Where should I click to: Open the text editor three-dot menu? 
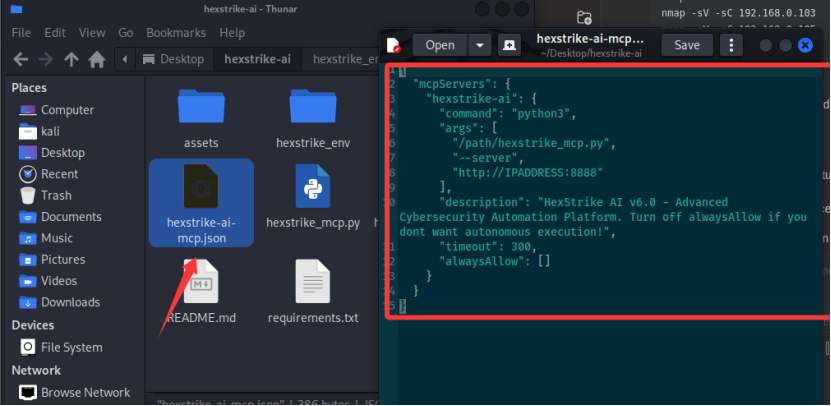pos(731,46)
